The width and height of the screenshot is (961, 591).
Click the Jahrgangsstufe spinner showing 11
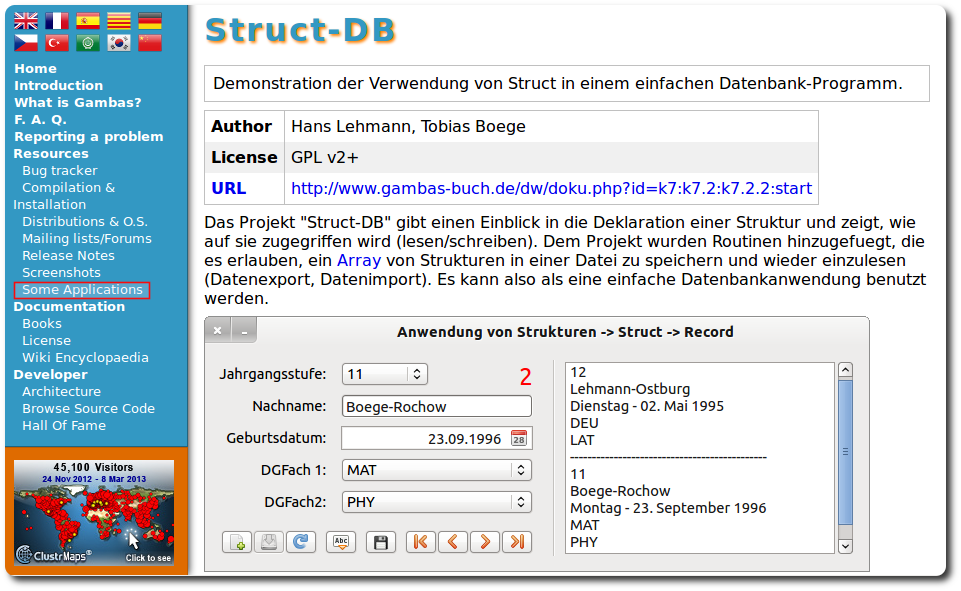pos(384,374)
